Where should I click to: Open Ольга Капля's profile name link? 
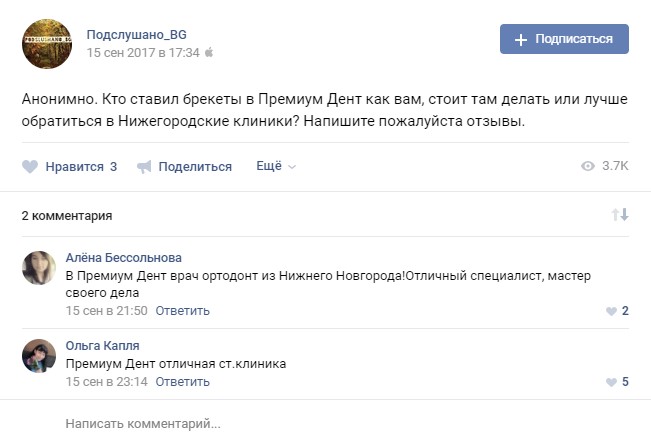click(103, 346)
